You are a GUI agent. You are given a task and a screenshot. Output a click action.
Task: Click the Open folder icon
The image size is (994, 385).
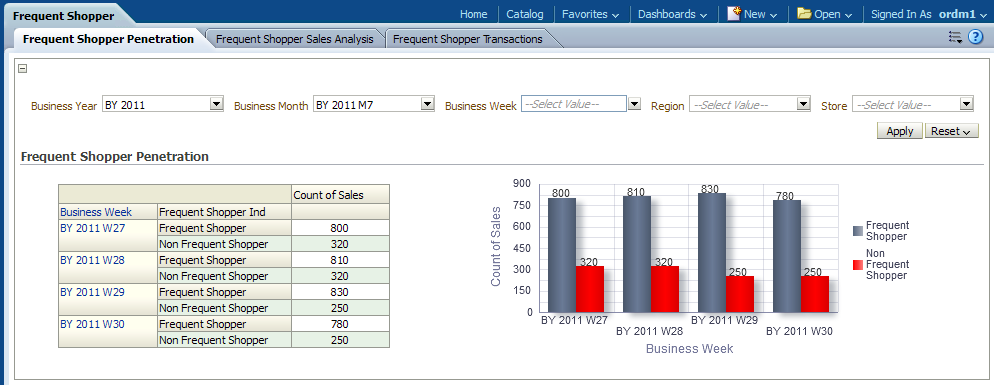[x=804, y=13]
